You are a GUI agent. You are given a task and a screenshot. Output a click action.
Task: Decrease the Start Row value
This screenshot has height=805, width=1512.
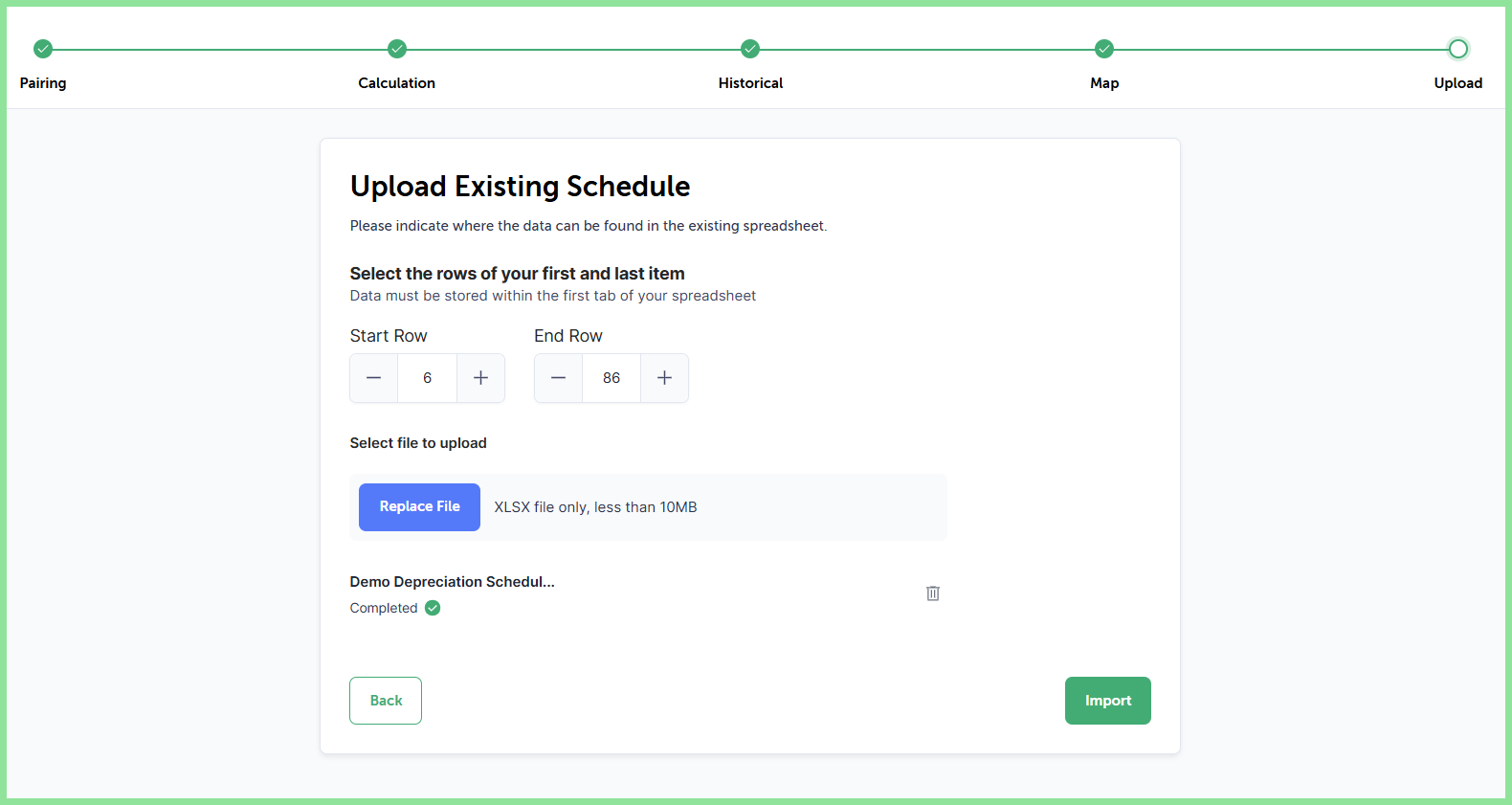pos(374,378)
